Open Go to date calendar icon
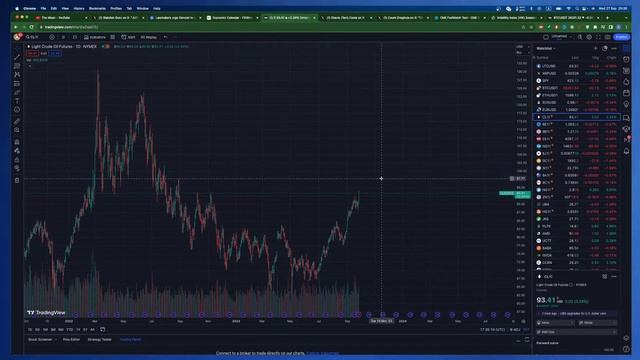The width and height of the screenshot is (640, 360). pyautogui.click(x=102, y=329)
